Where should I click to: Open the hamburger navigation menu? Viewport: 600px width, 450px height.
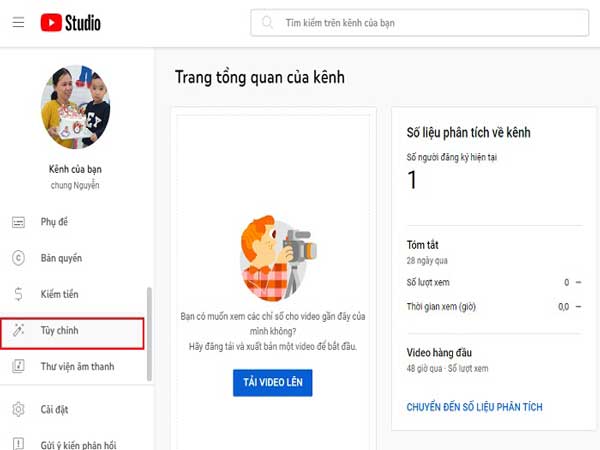[x=18, y=22]
